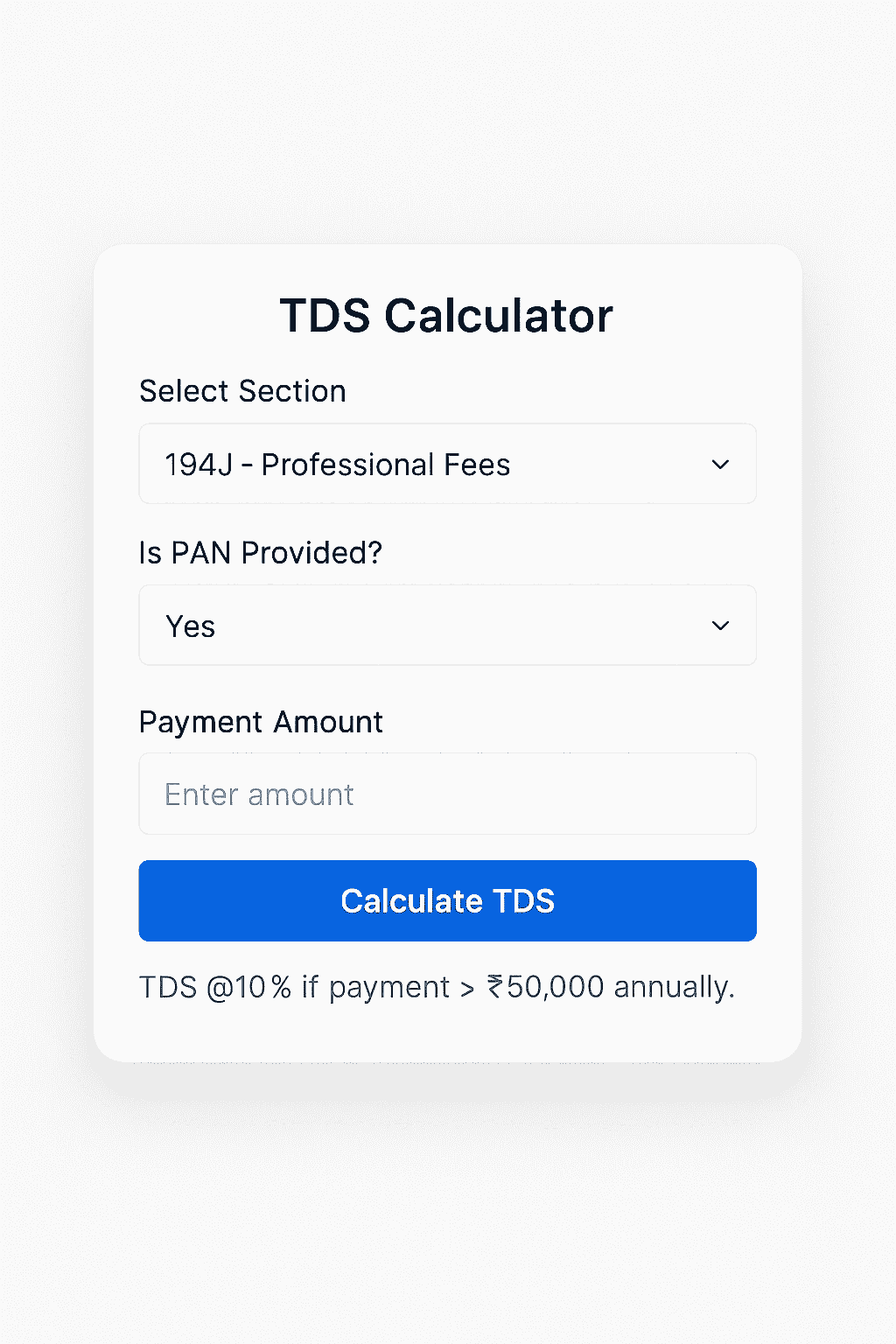Click the "TDS Calculator" heading
Screen dimensions: 896x1344
click(446, 316)
